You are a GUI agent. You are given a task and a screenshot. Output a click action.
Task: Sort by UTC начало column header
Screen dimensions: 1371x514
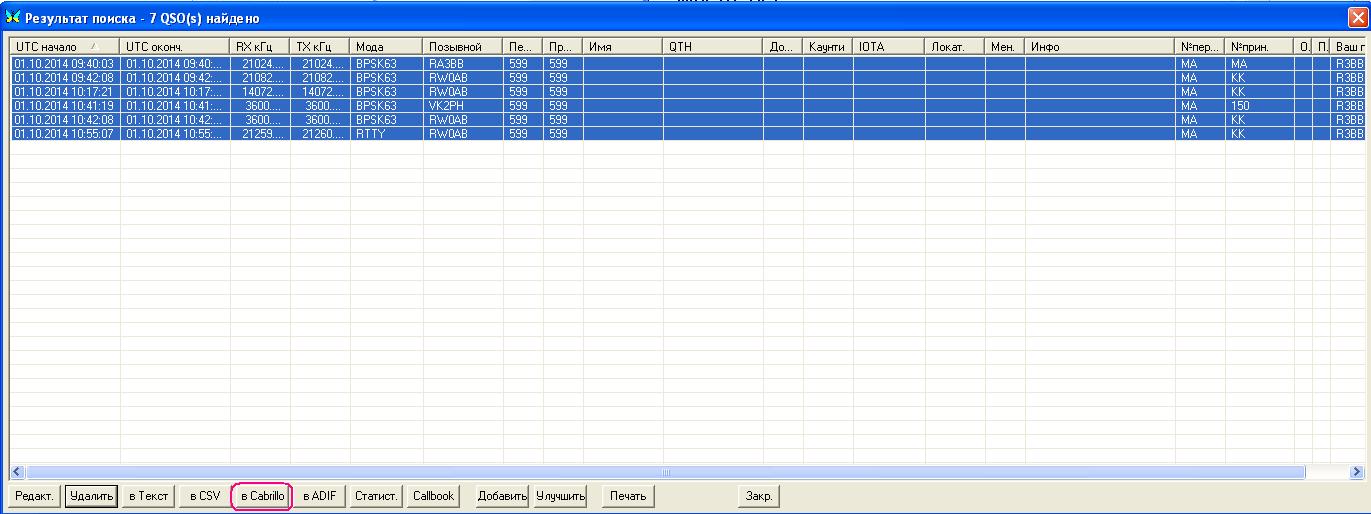click(64, 47)
